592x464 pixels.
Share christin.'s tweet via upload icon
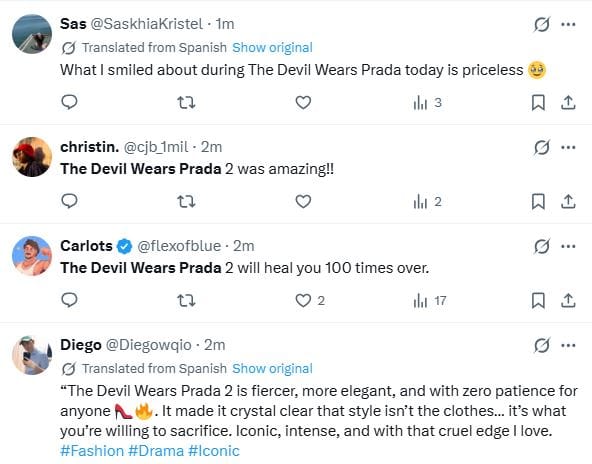(568, 202)
